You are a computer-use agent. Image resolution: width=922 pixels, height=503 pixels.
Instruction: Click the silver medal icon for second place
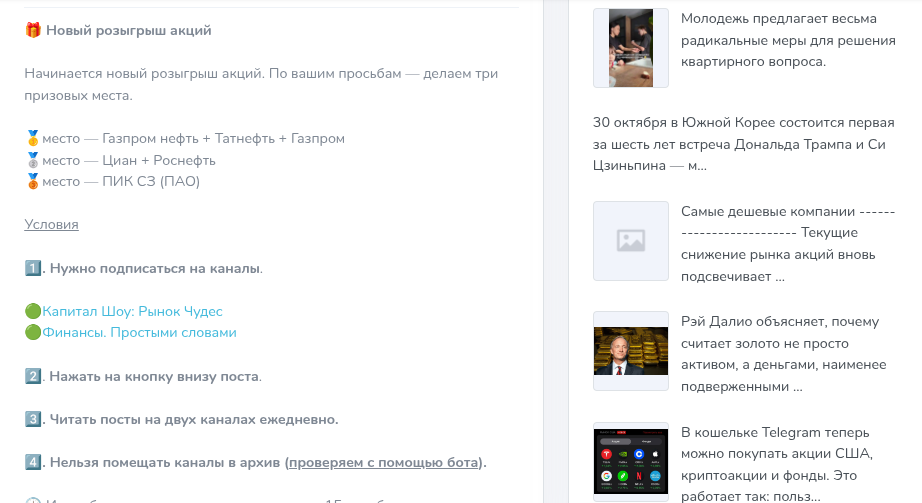(33, 160)
